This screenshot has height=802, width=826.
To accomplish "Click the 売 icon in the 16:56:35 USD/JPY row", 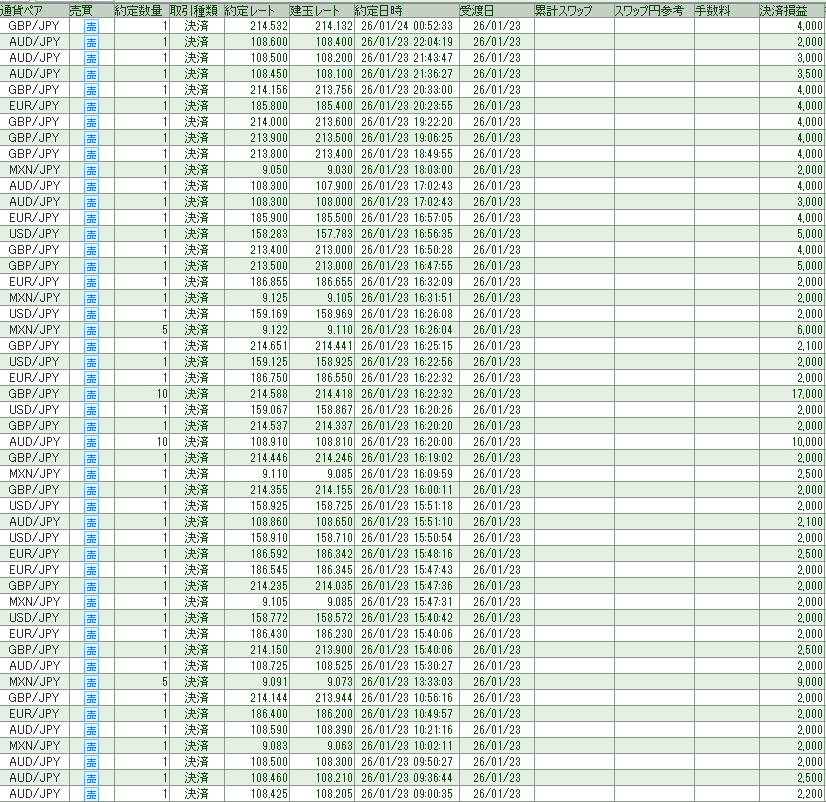I will coord(91,234).
